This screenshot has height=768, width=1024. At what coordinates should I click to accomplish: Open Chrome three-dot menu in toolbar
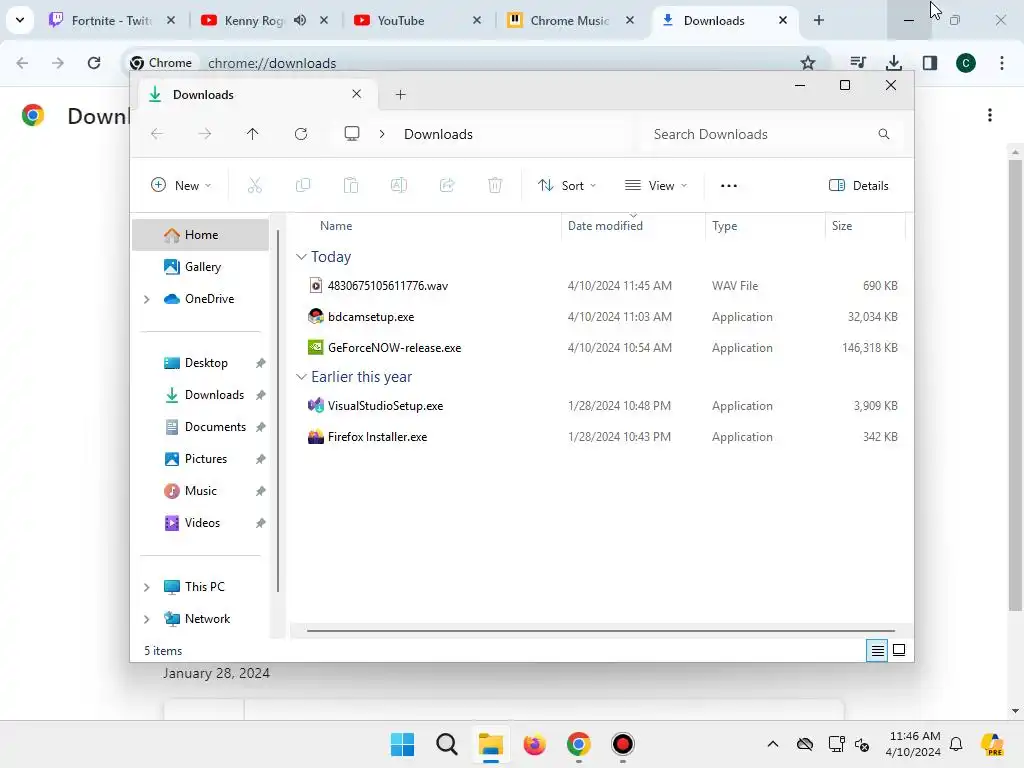click(x=1002, y=63)
